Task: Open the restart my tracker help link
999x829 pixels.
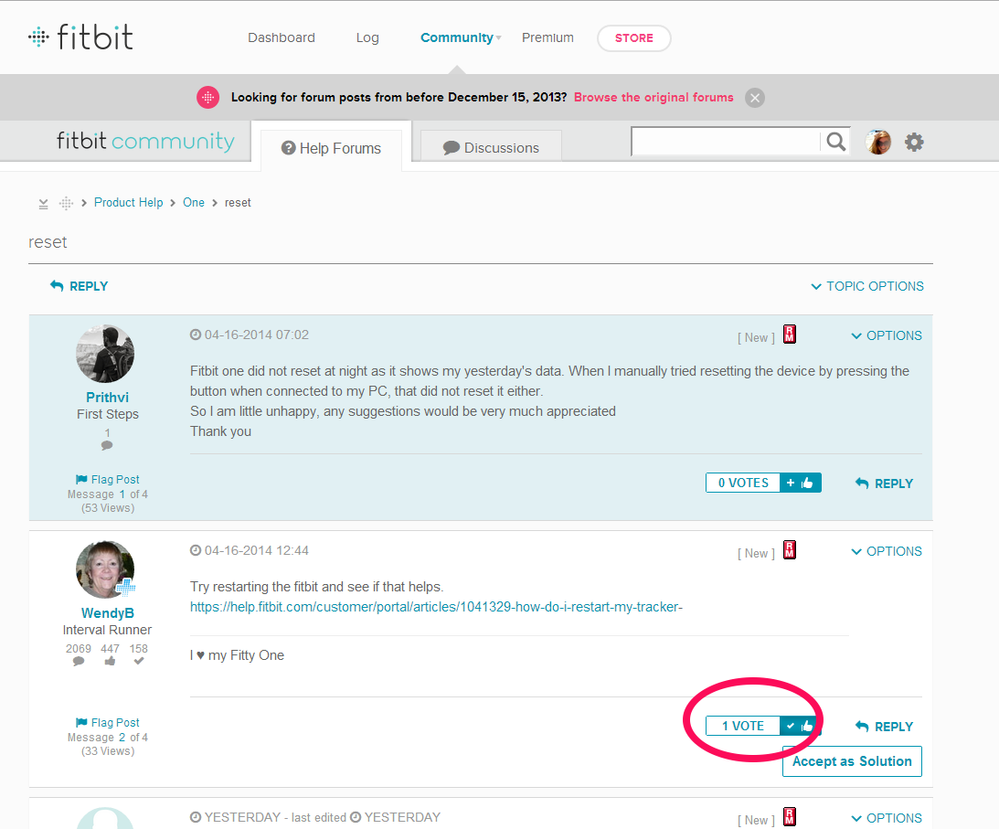Action: coord(436,607)
